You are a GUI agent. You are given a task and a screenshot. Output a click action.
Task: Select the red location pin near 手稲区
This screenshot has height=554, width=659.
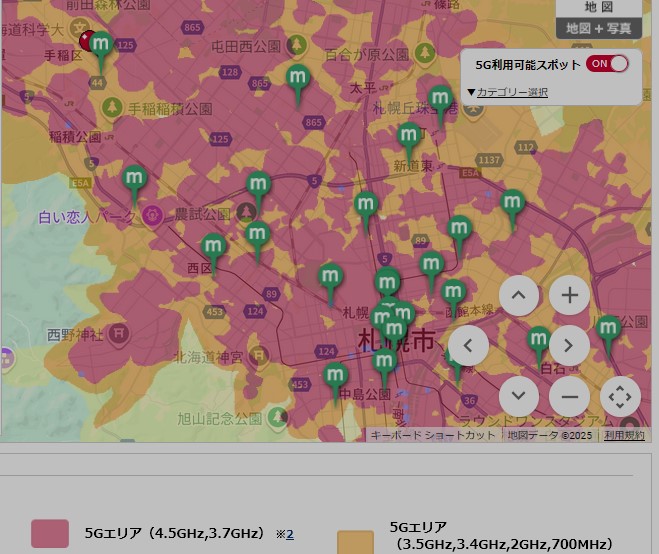click(x=87, y=41)
